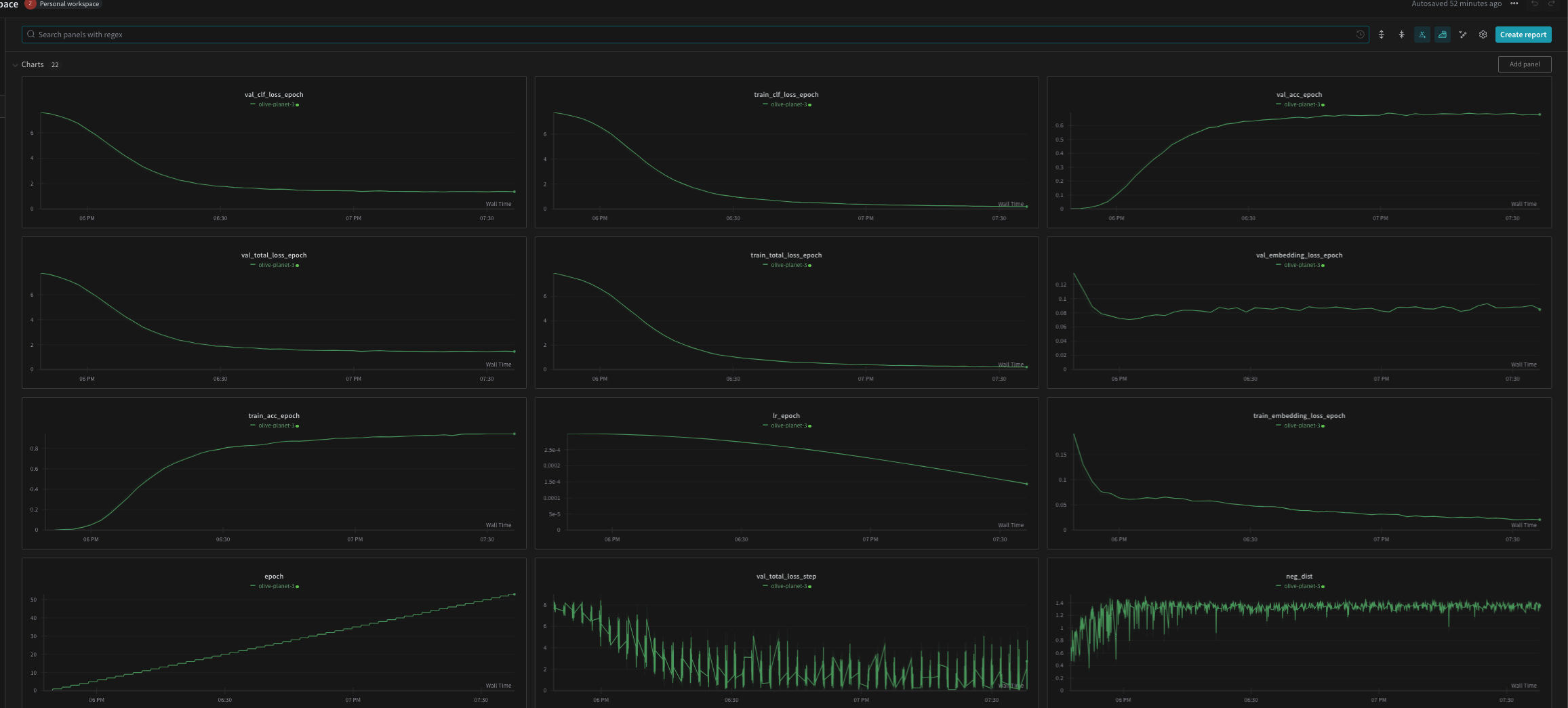
Task: Click the epoch chart title
Action: (x=274, y=577)
